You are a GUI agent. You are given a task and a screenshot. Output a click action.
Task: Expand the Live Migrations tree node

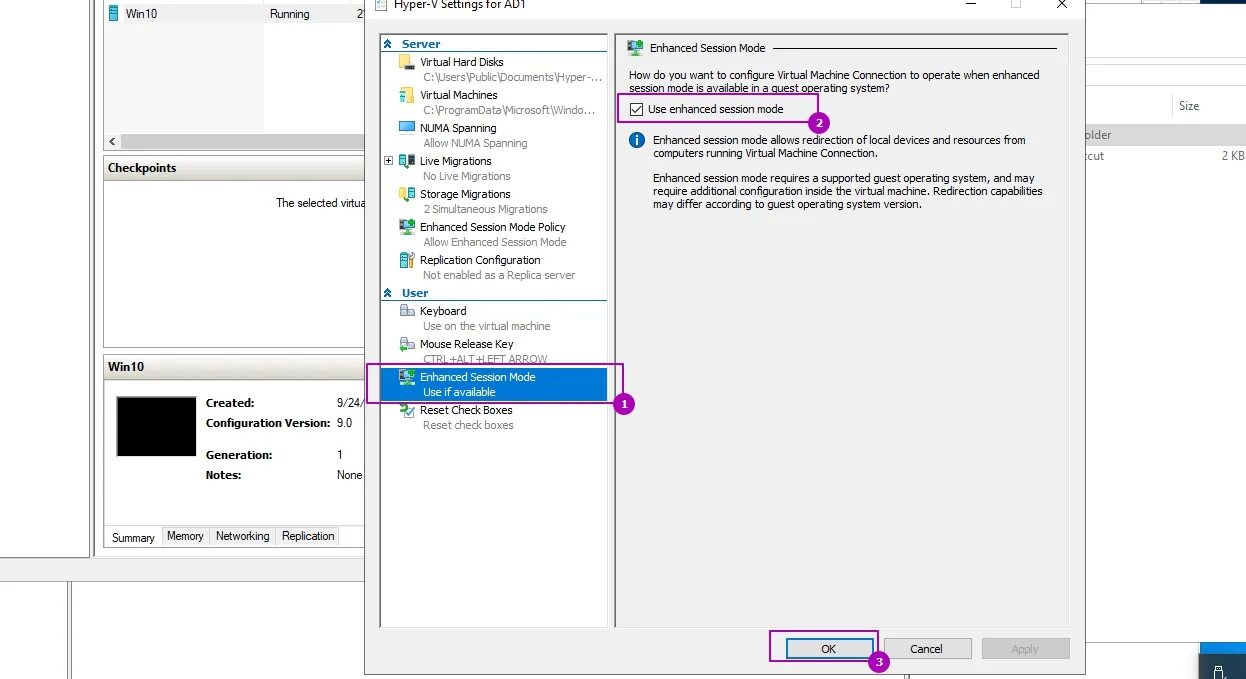pos(388,161)
